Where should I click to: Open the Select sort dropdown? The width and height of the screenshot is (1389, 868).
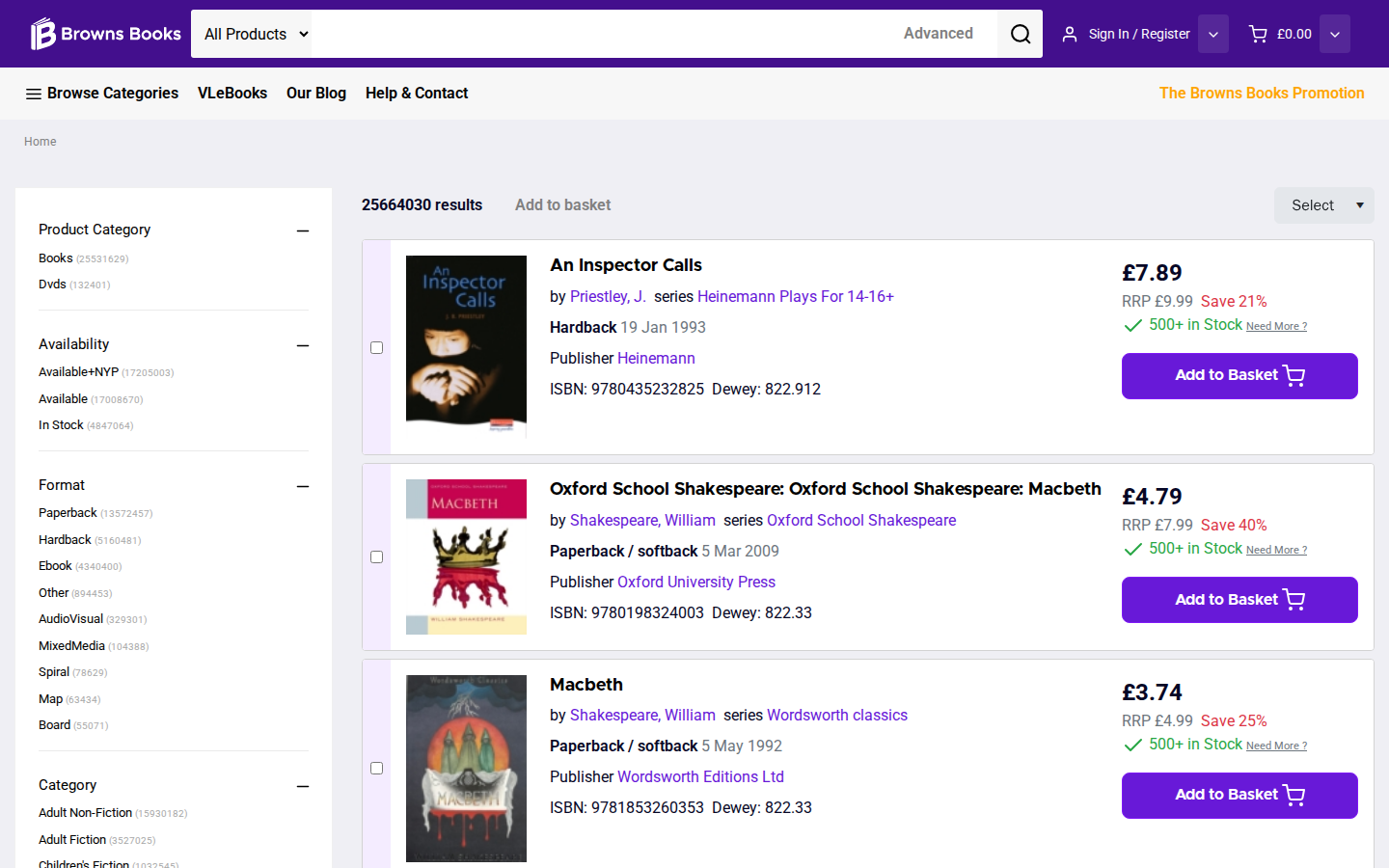[1323, 205]
